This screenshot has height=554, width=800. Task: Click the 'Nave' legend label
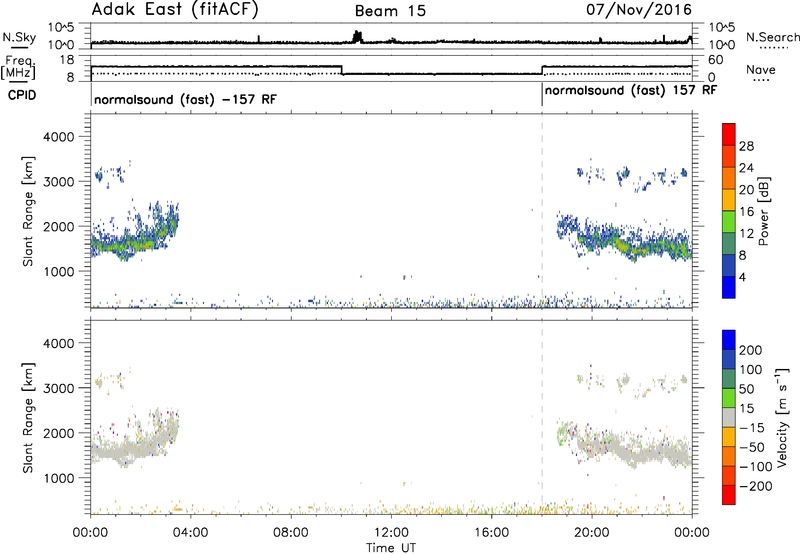click(x=760, y=70)
